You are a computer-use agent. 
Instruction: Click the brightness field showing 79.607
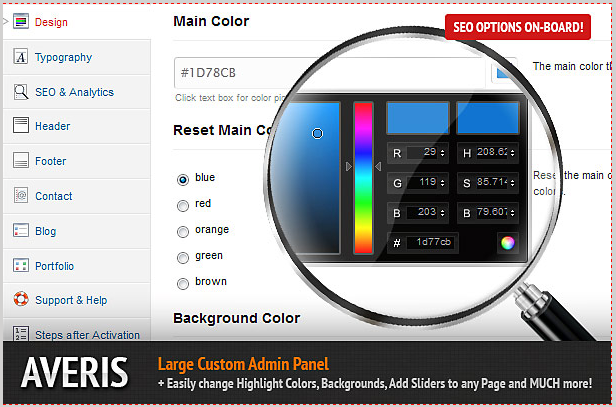(x=492, y=213)
